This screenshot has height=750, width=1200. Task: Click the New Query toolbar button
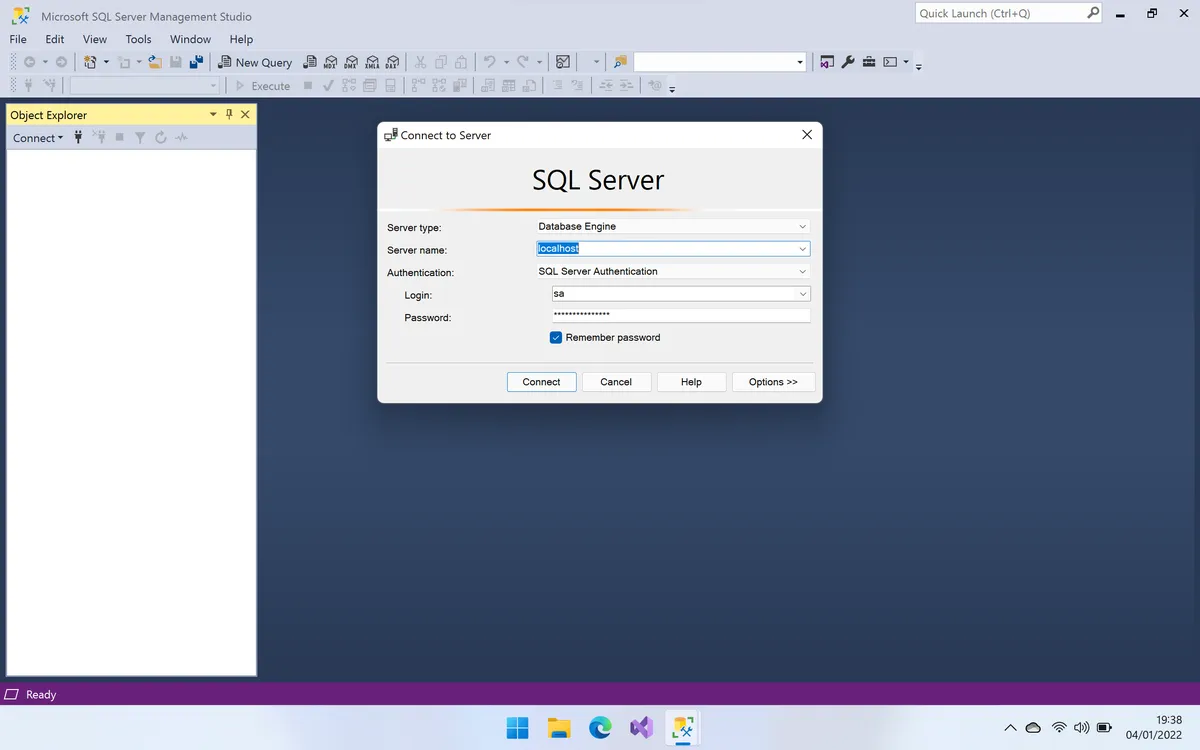pyautogui.click(x=255, y=62)
